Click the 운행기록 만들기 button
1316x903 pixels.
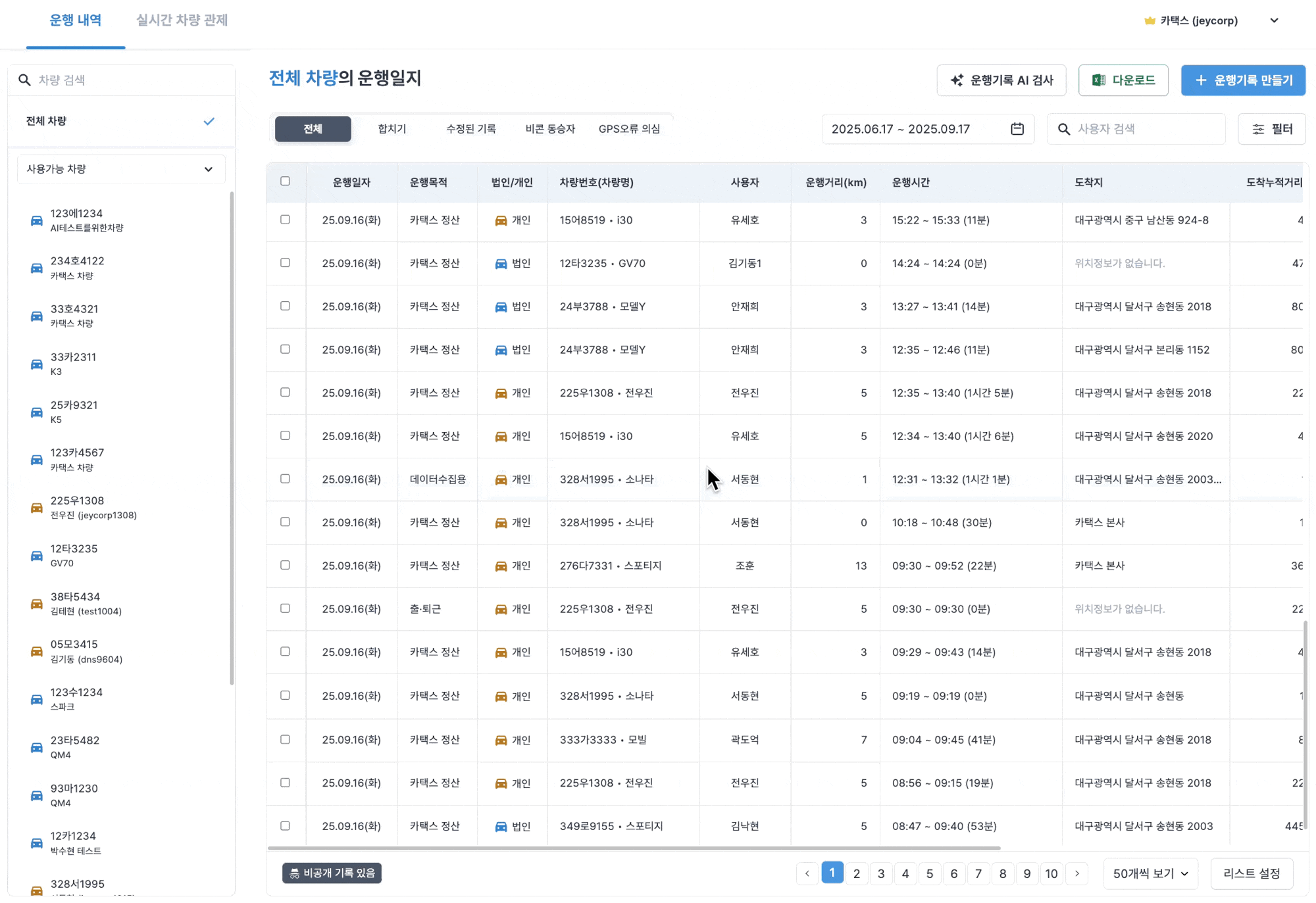[x=1243, y=80]
